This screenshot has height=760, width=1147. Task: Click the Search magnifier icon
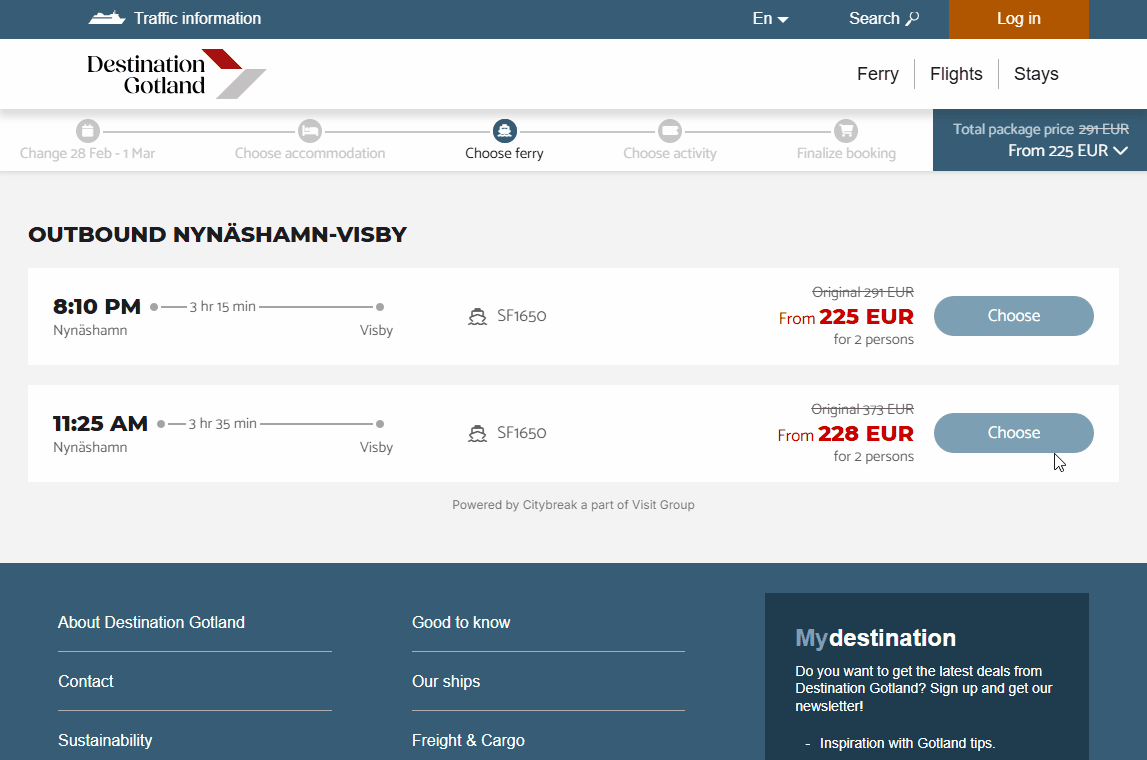(x=912, y=18)
